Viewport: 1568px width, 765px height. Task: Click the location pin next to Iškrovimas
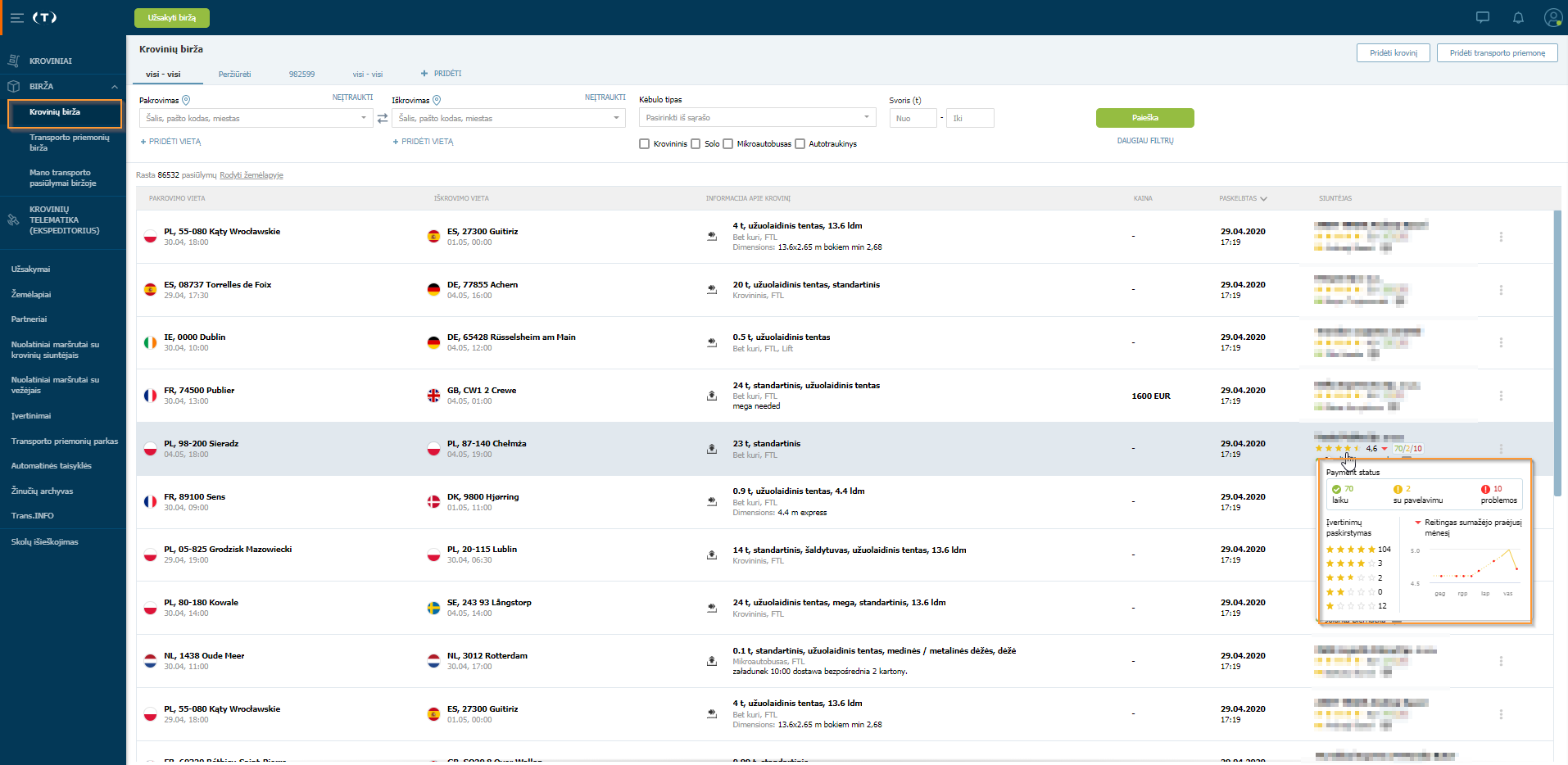437,100
